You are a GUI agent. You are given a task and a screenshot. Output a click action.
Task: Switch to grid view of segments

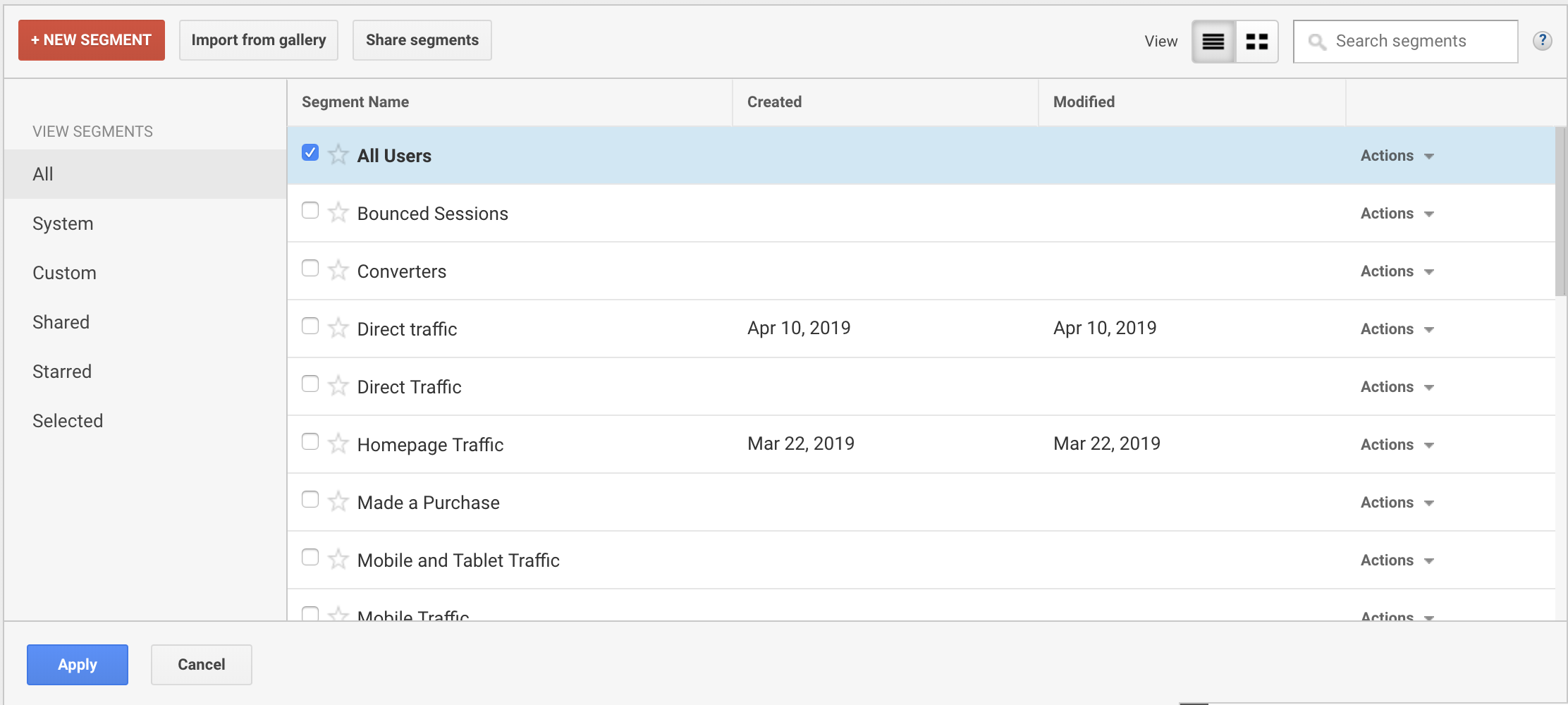(1256, 41)
